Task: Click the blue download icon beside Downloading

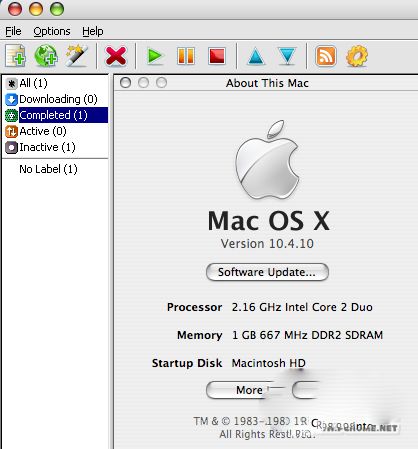Action: pyautogui.click(x=11, y=99)
